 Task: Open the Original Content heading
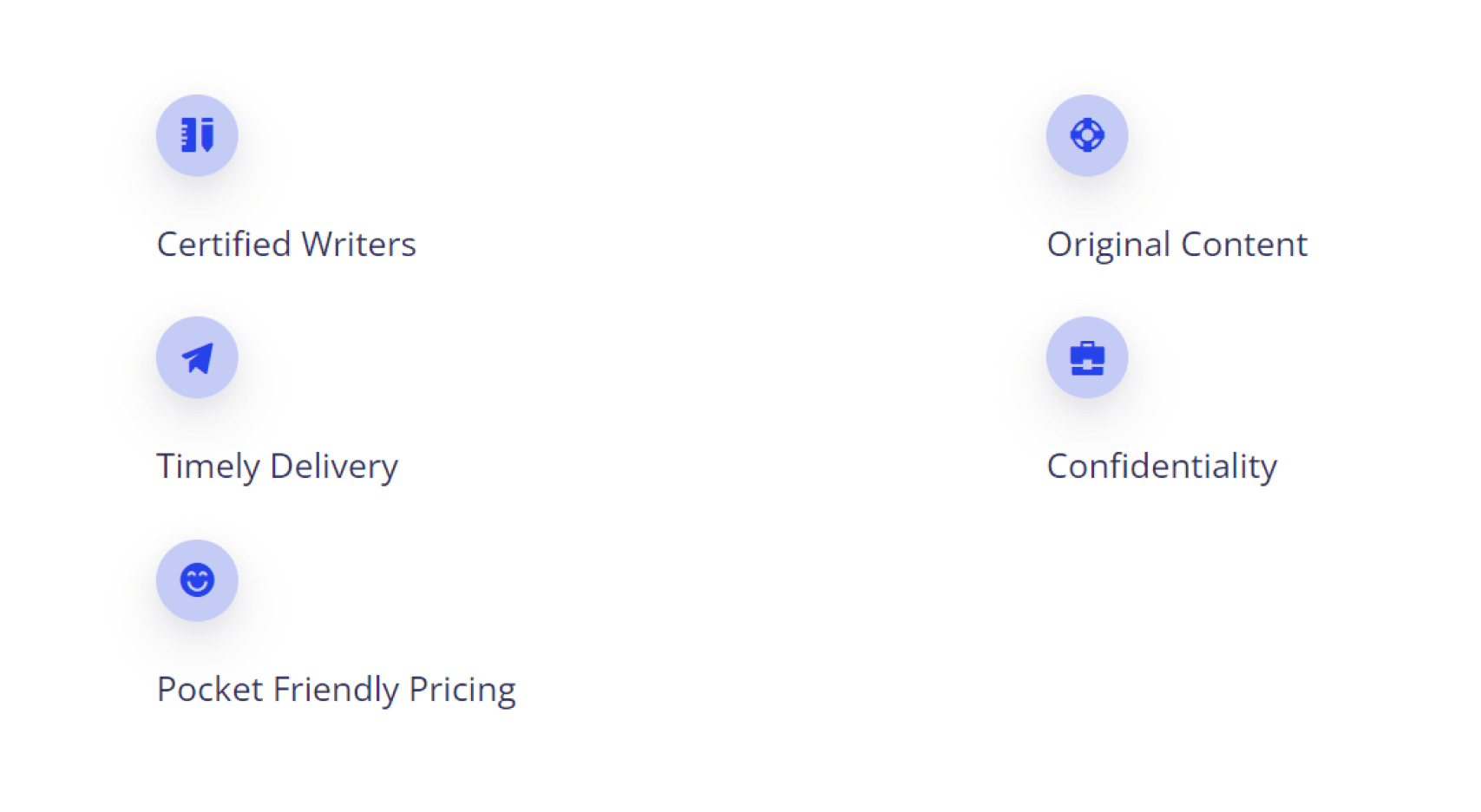click(x=1177, y=246)
